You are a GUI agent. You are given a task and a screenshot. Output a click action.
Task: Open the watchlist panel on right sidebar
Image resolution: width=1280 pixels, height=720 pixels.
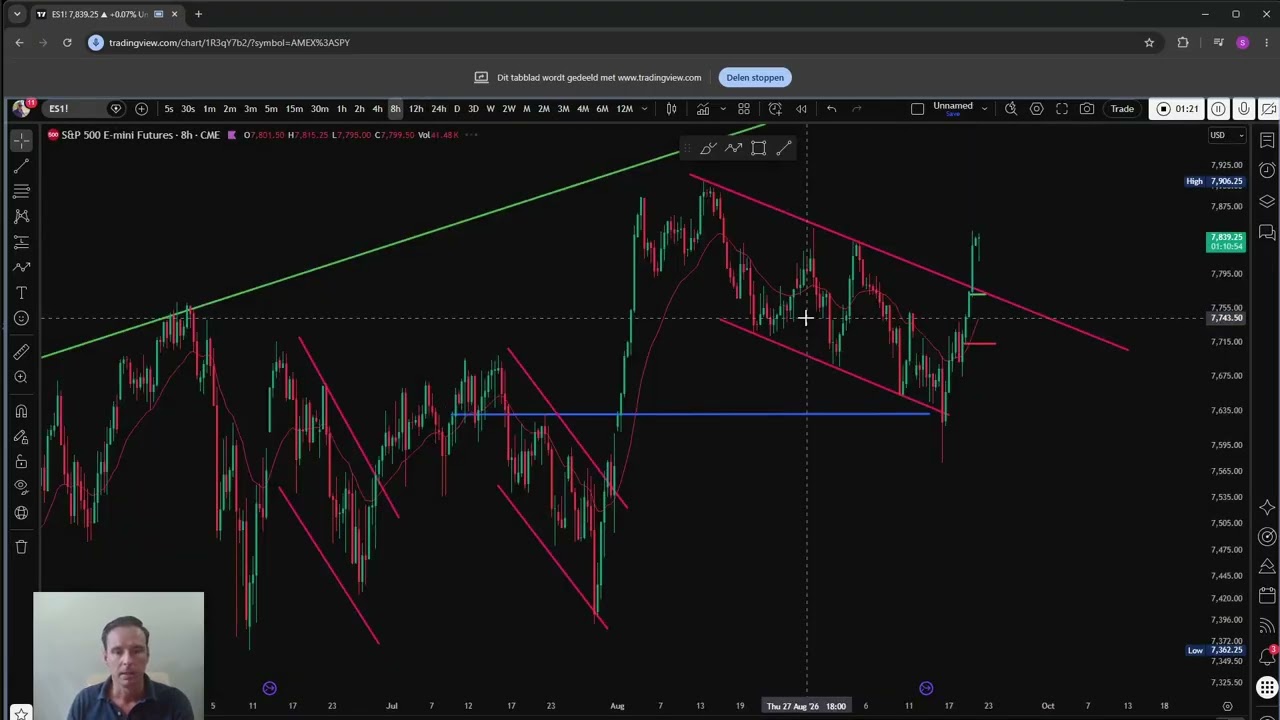[1267, 140]
